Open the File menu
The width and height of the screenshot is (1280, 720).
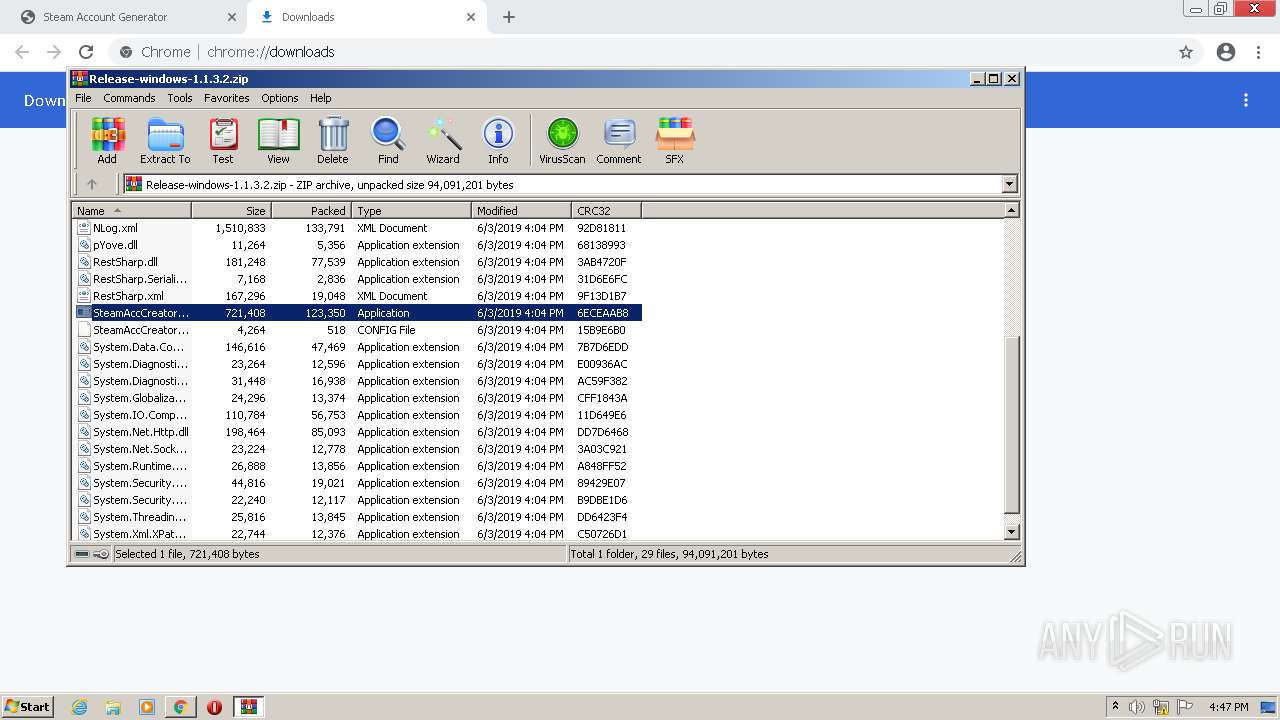[x=83, y=98]
